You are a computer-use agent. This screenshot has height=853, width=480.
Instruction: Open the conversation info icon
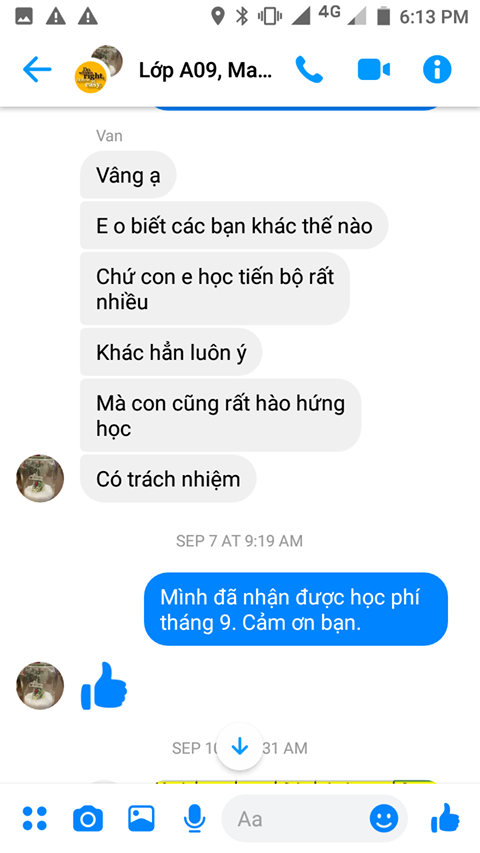pyautogui.click(x=437, y=70)
